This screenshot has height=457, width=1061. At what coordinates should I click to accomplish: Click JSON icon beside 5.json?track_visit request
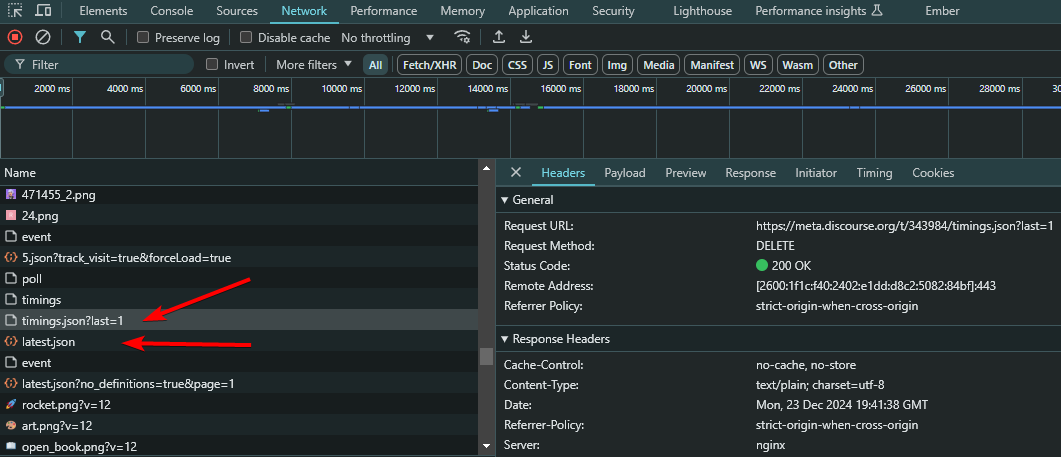[11, 258]
